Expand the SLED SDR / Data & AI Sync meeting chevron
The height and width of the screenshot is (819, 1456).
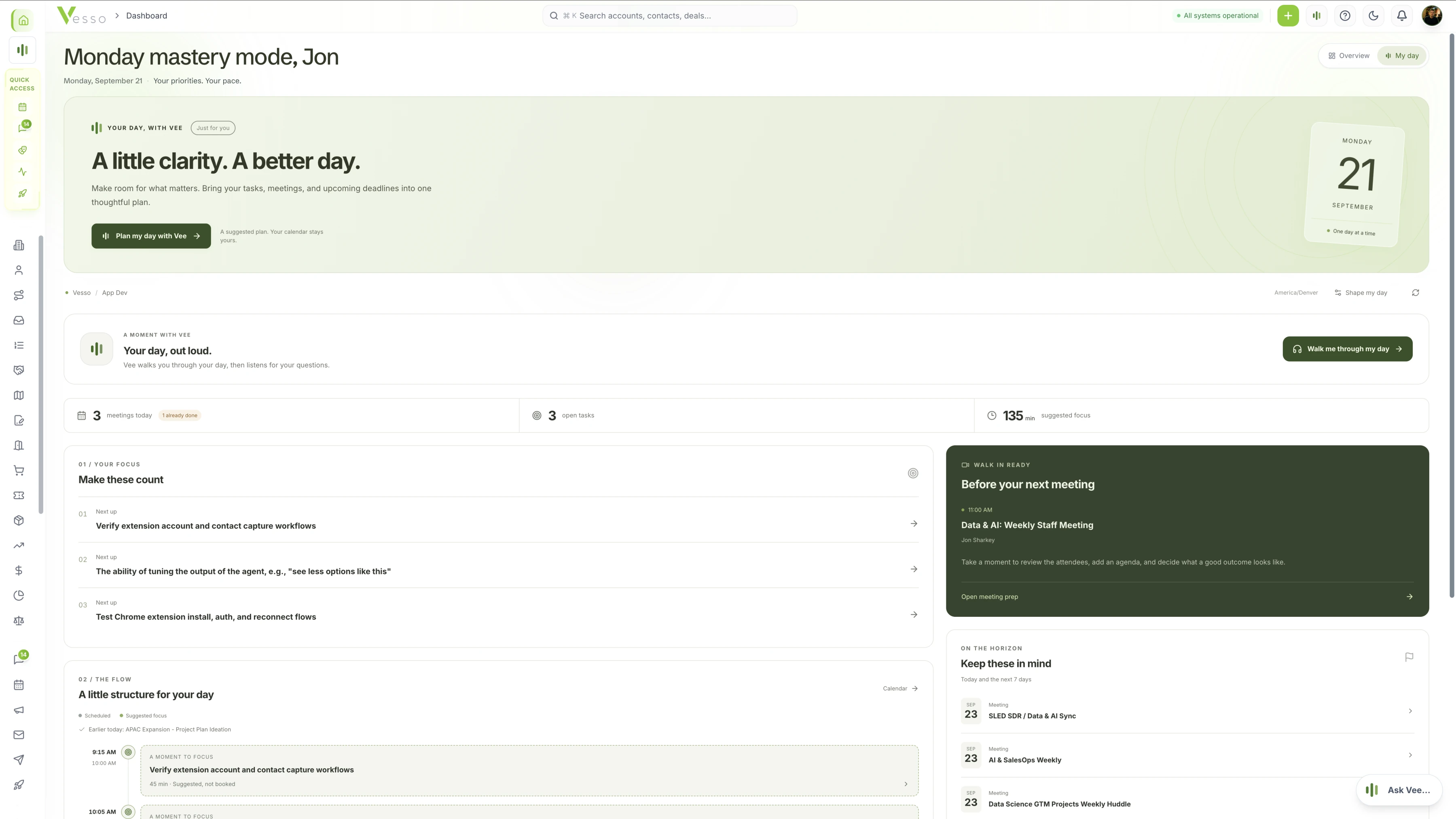(x=1409, y=711)
